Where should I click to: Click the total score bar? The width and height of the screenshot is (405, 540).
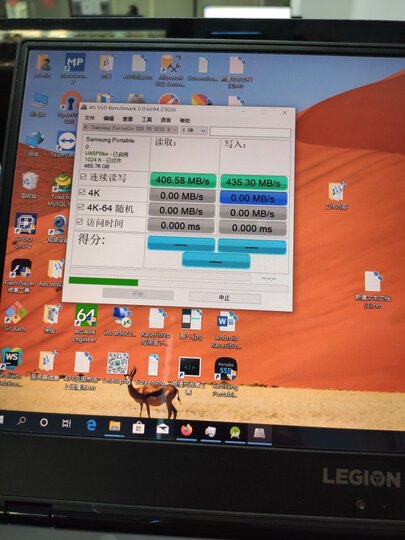click(x=216, y=261)
